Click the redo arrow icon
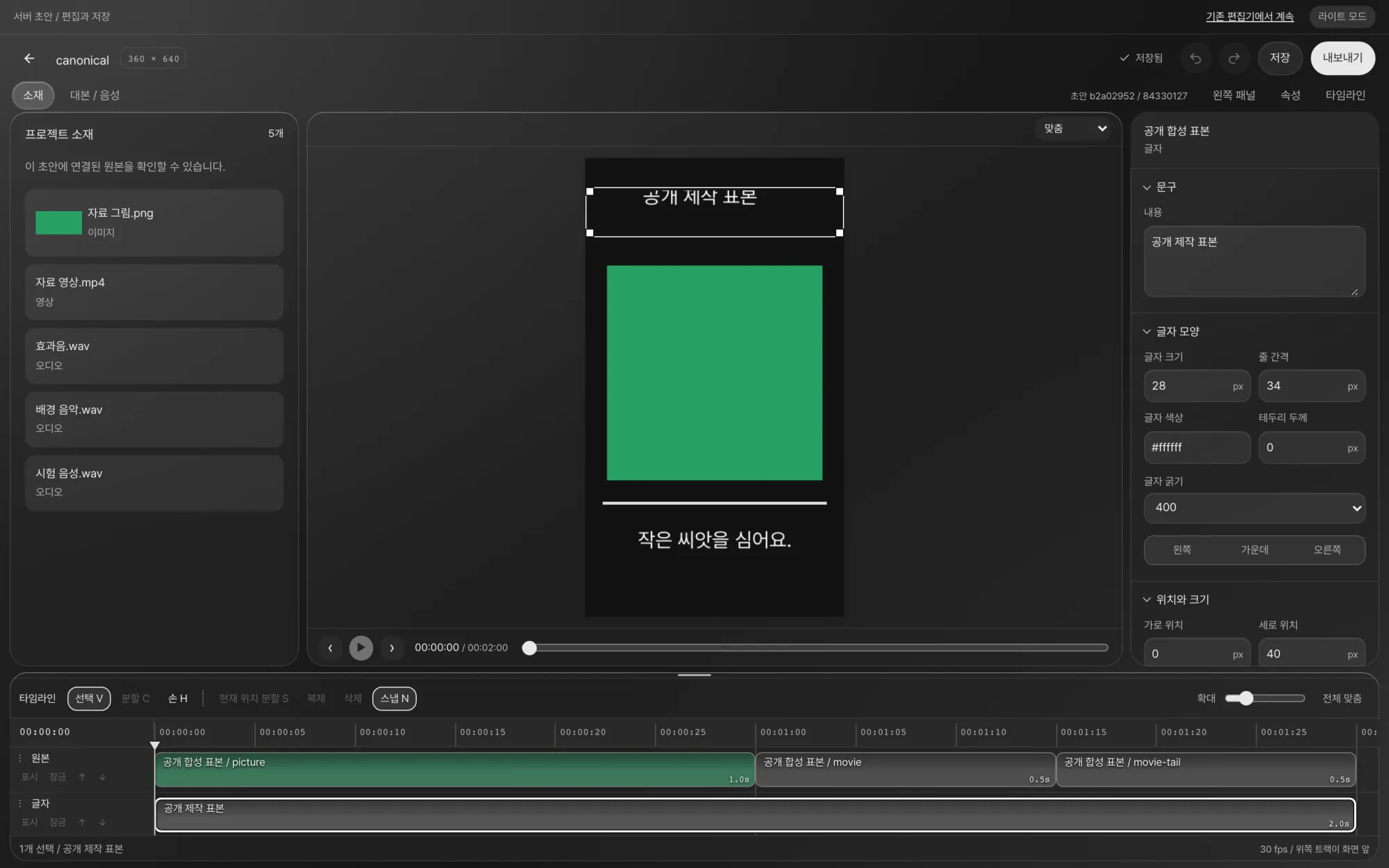This screenshot has width=1389, height=868. point(1234,58)
